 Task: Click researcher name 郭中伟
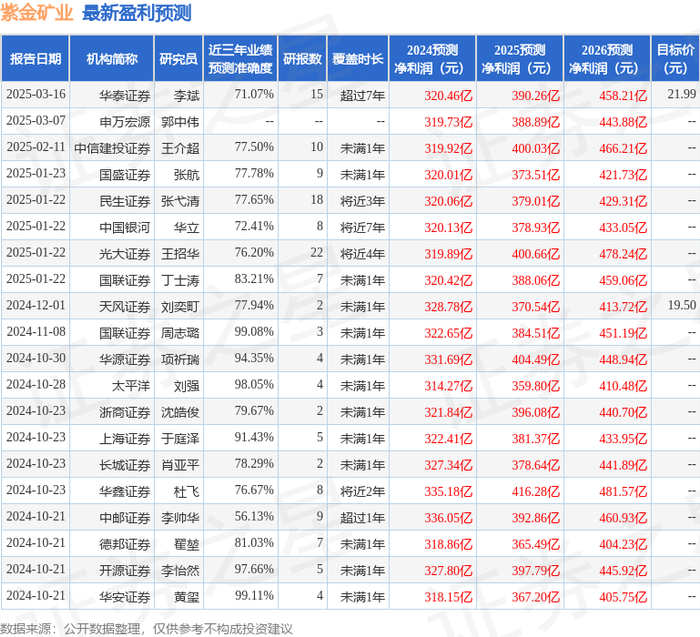pos(180,122)
